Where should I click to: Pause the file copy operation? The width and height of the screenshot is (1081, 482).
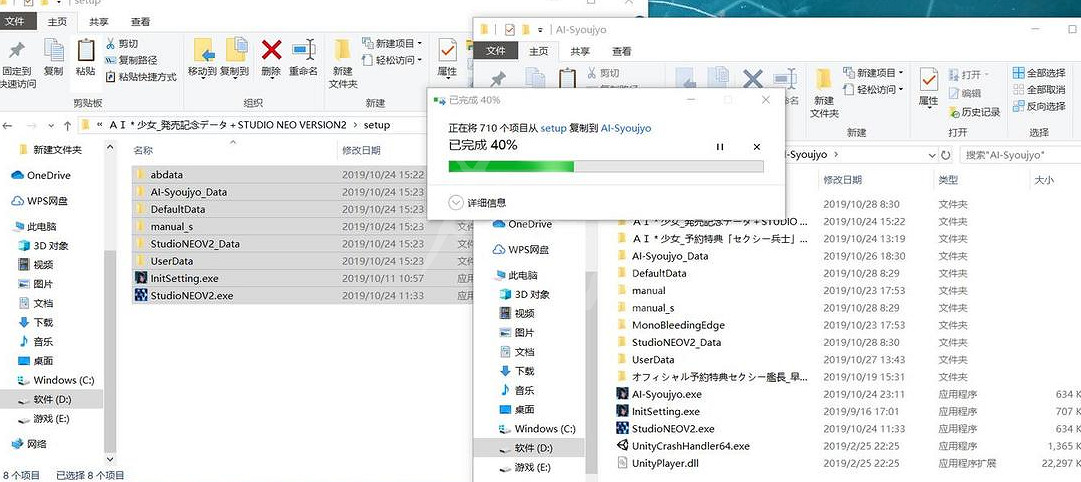(720, 147)
